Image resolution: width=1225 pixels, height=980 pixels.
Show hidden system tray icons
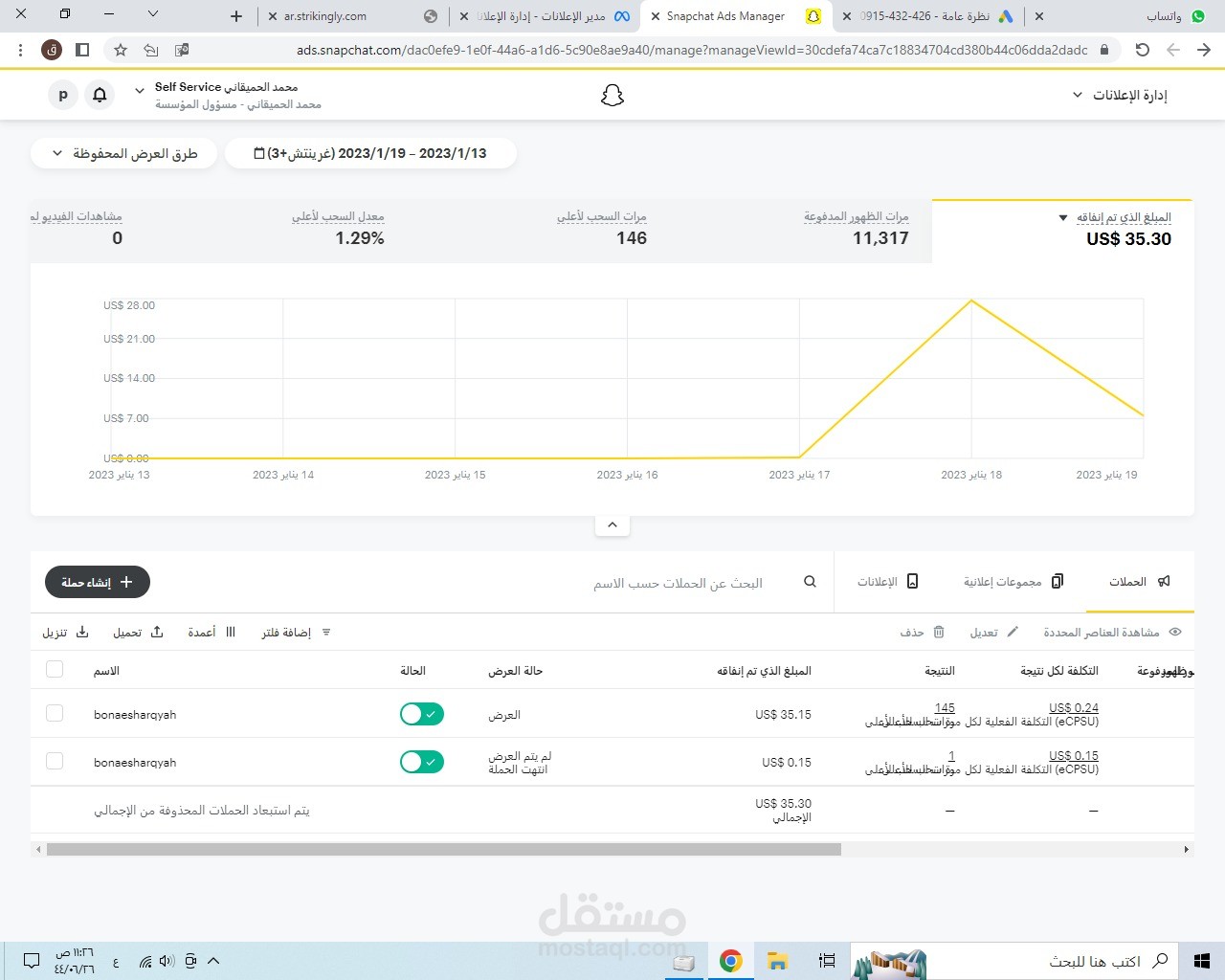coord(213,961)
